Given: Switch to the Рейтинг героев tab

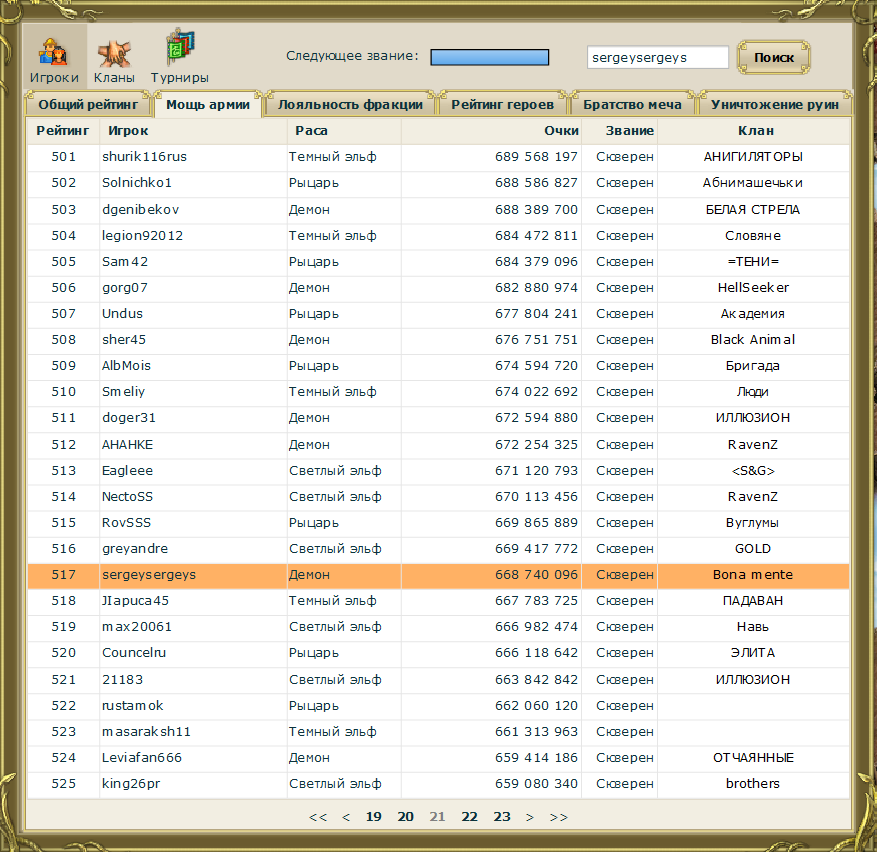Looking at the screenshot, I should pyautogui.click(x=502, y=104).
